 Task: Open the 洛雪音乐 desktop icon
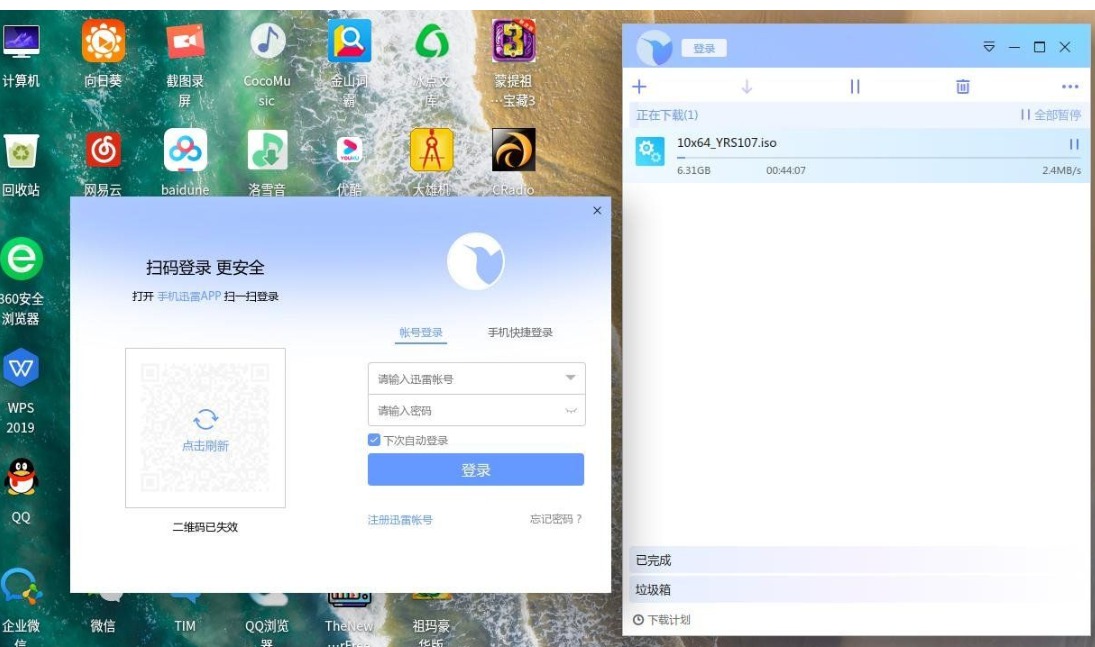(x=267, y=150)
